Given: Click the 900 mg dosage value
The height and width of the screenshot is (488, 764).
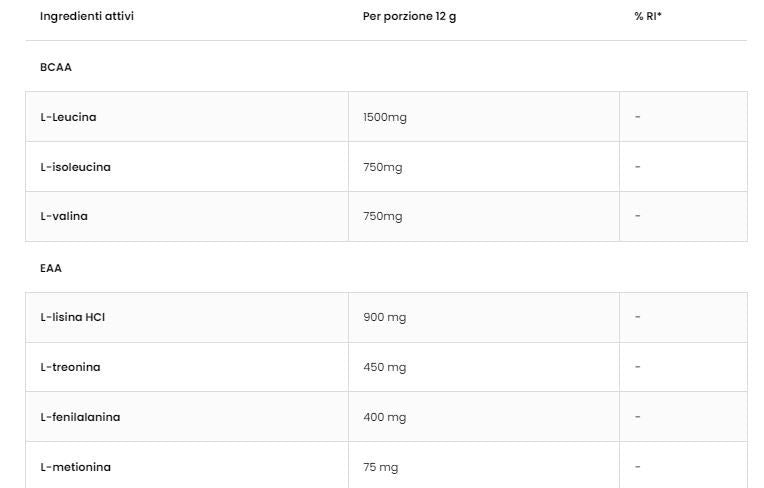Looking at the screenshot, I should pos(384,317).
